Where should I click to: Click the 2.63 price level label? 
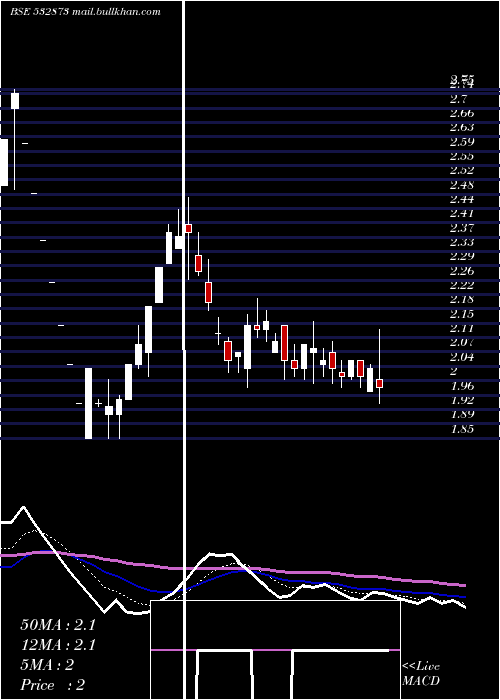462,127
